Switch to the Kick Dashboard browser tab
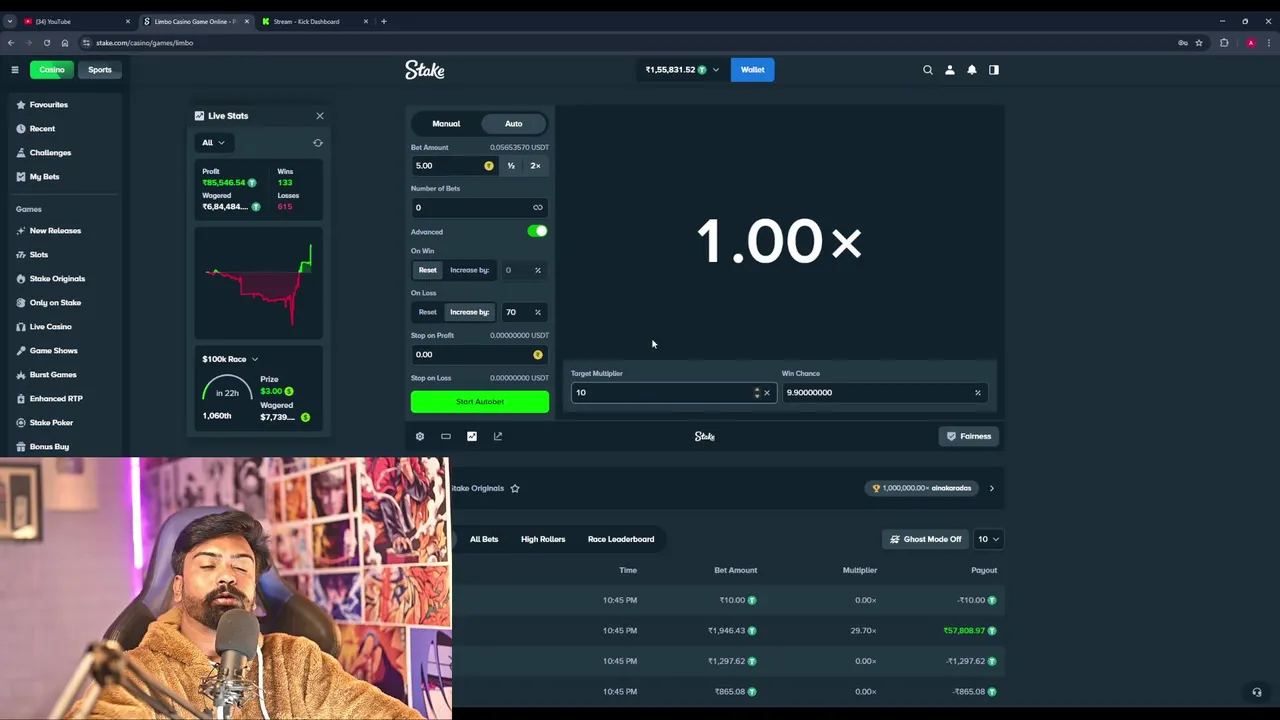Image resolution: width=1280 pixels, height=720 pixels. [315, 21]
